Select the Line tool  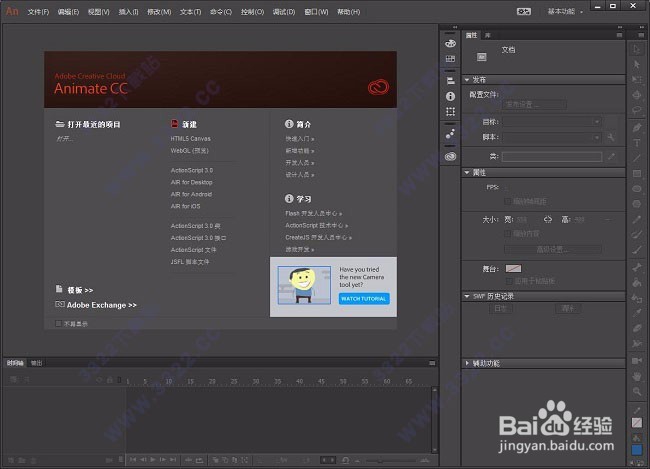637,158
